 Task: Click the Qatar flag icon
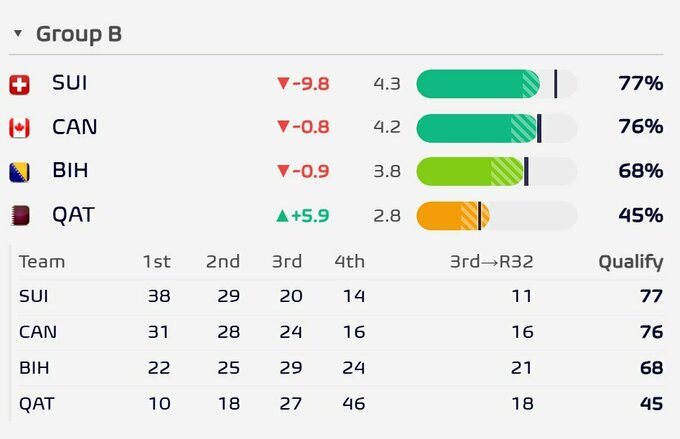click(x=20, y=216)
